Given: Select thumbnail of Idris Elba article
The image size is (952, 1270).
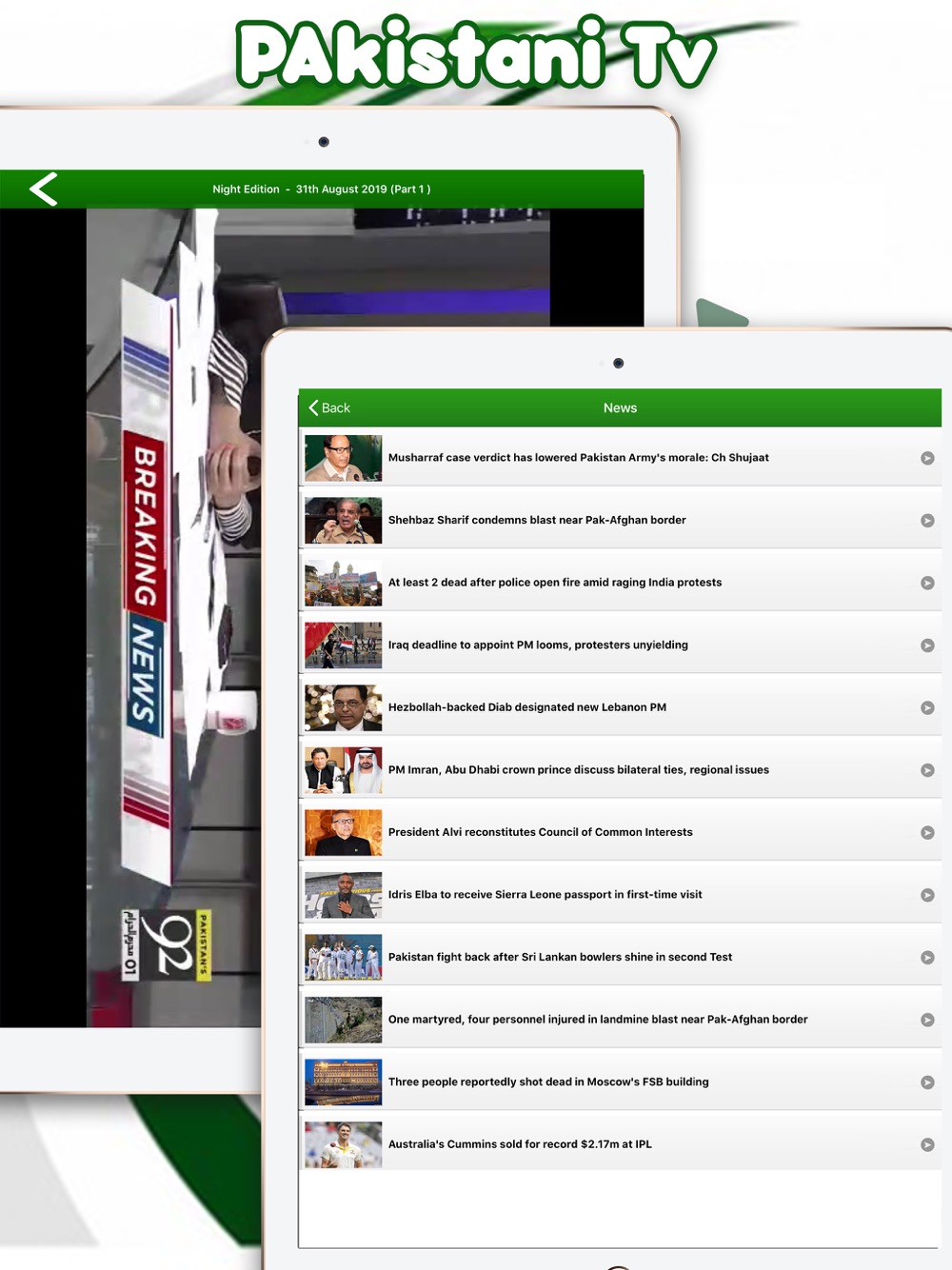Looking at the screenshot, I should pos(344,895).
